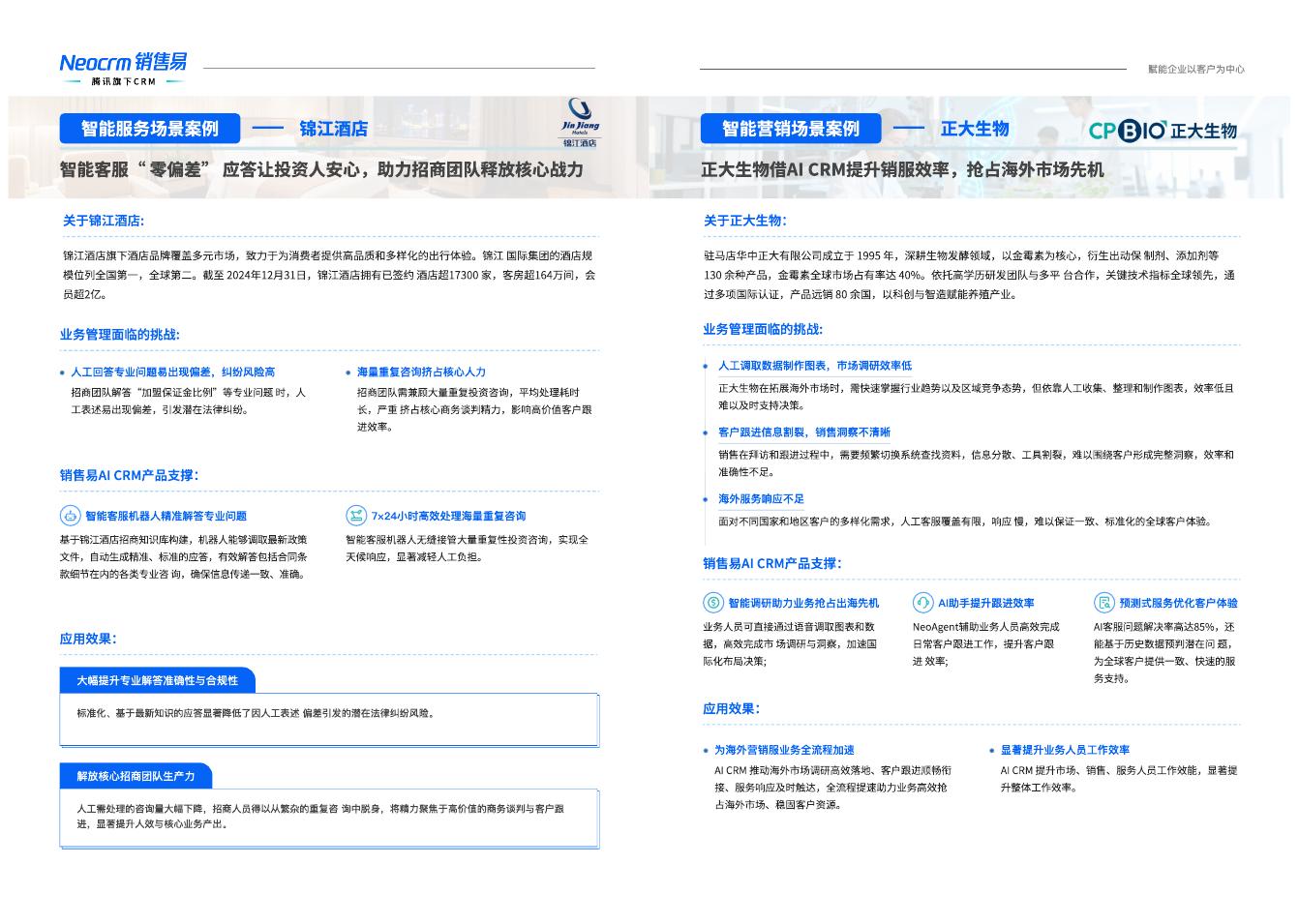Click the CP BIO 正大生物 logo
This screenshot has height=924, width=1299.
tap(1163, 131)
